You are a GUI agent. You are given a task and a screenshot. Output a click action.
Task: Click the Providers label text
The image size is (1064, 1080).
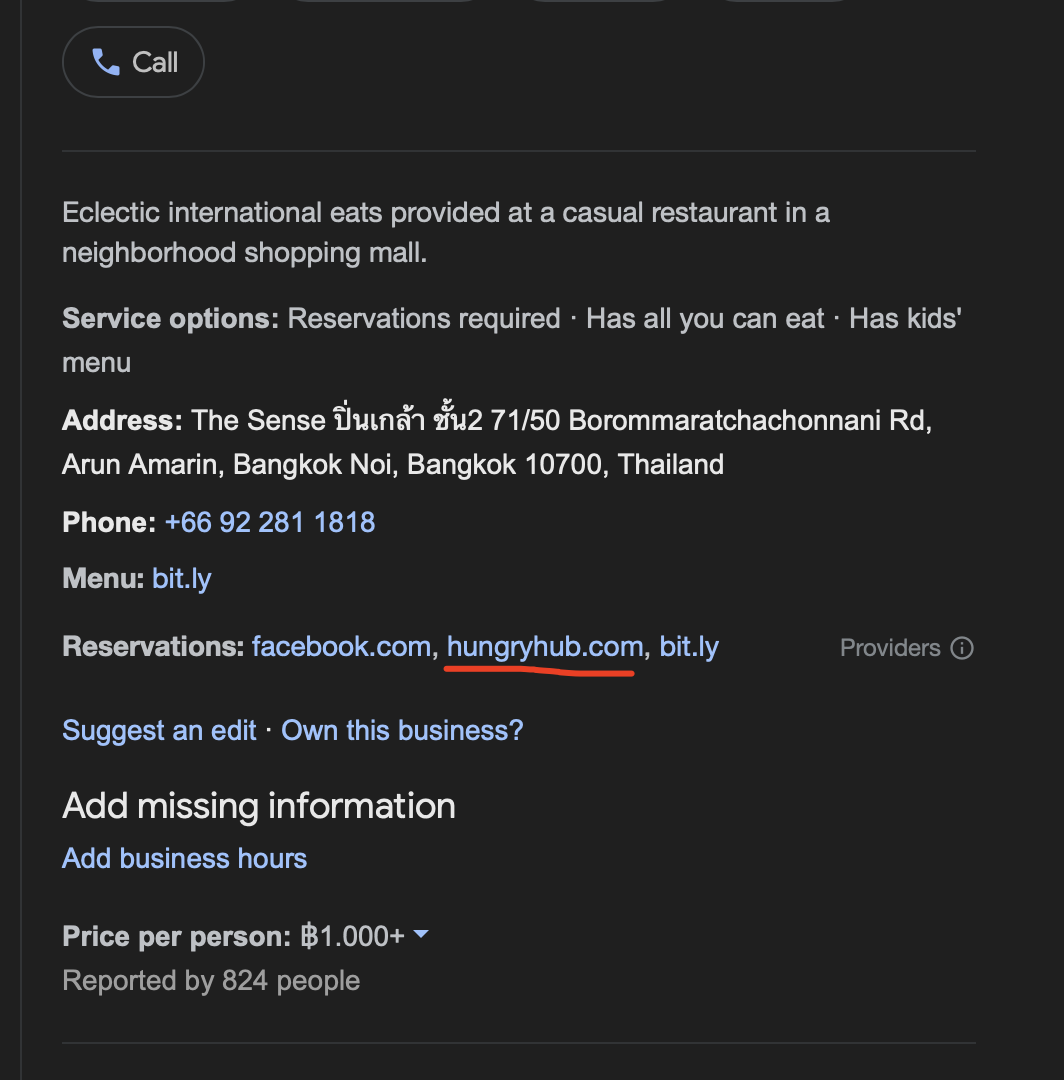click(890, 648)
